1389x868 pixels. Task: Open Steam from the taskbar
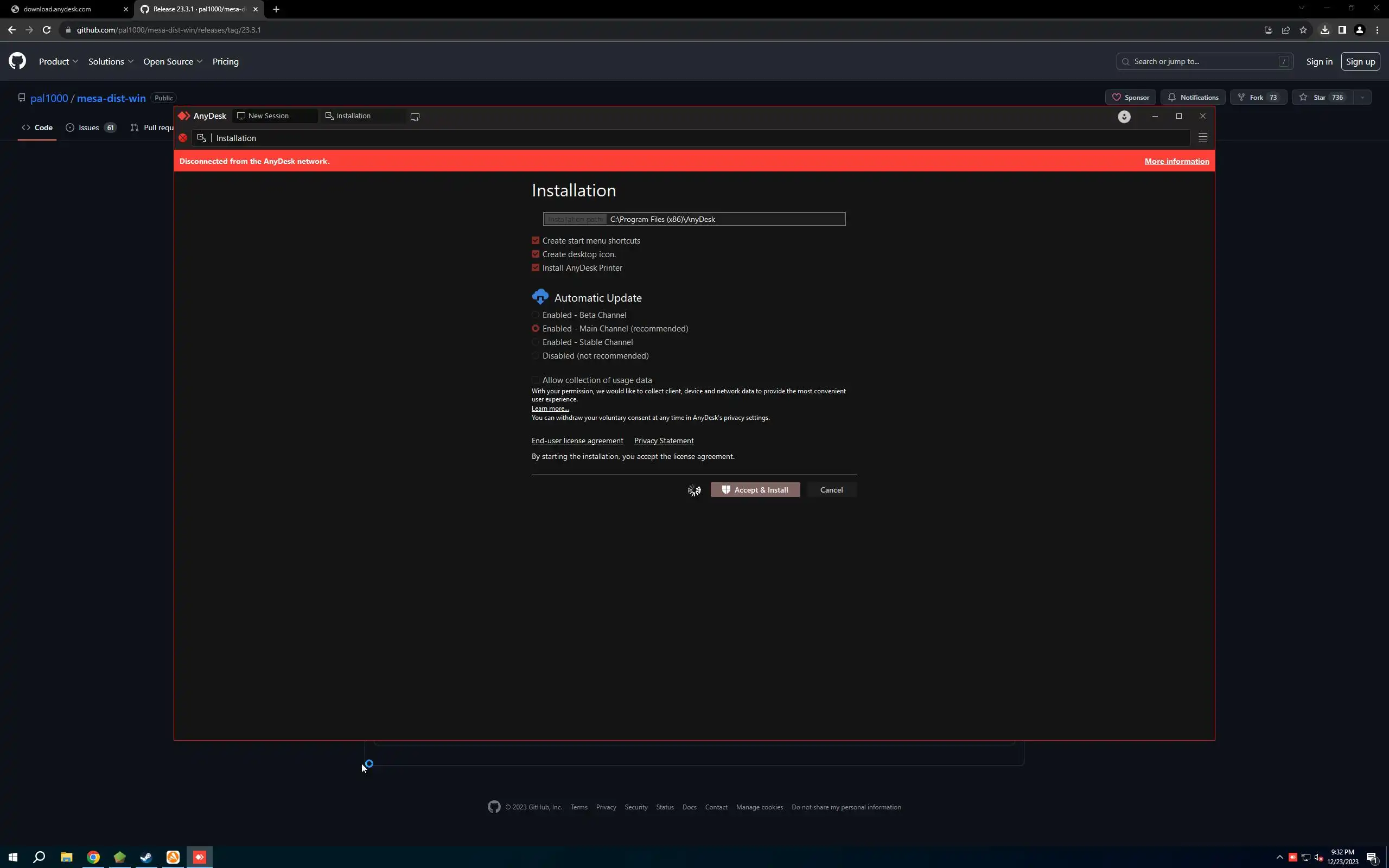[x=146, y=857]
